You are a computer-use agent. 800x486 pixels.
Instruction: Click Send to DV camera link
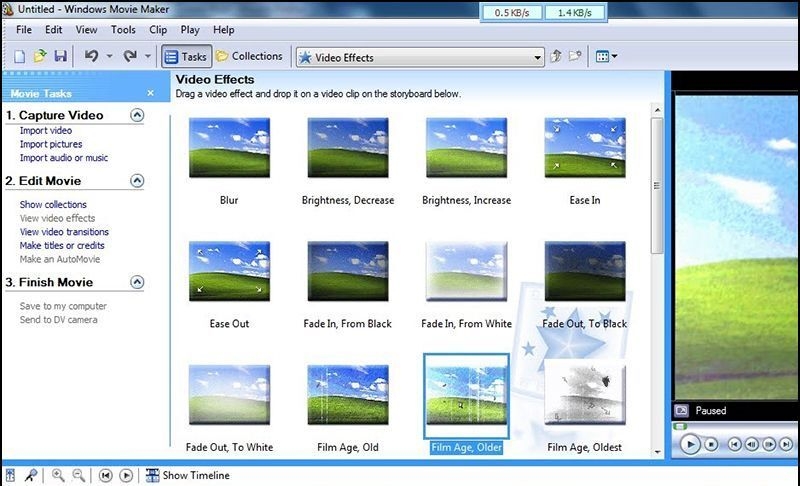(58, 320)
